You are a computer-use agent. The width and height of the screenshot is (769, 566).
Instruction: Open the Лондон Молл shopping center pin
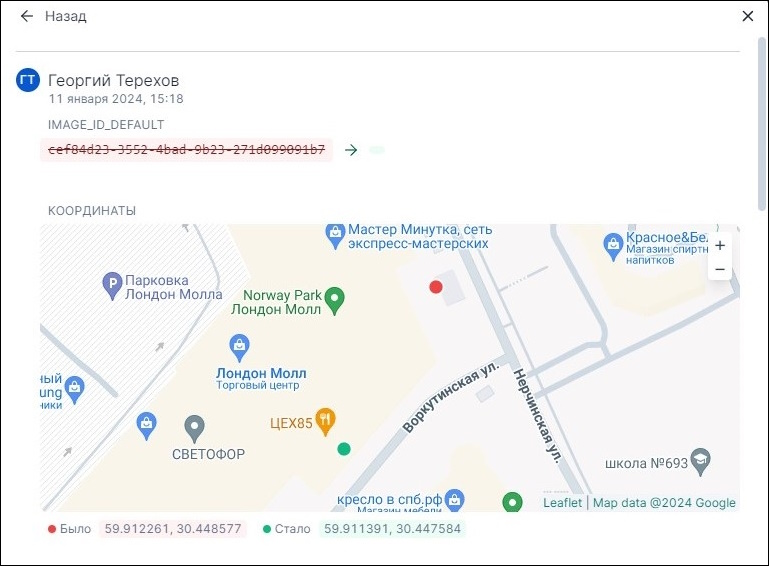239,347
